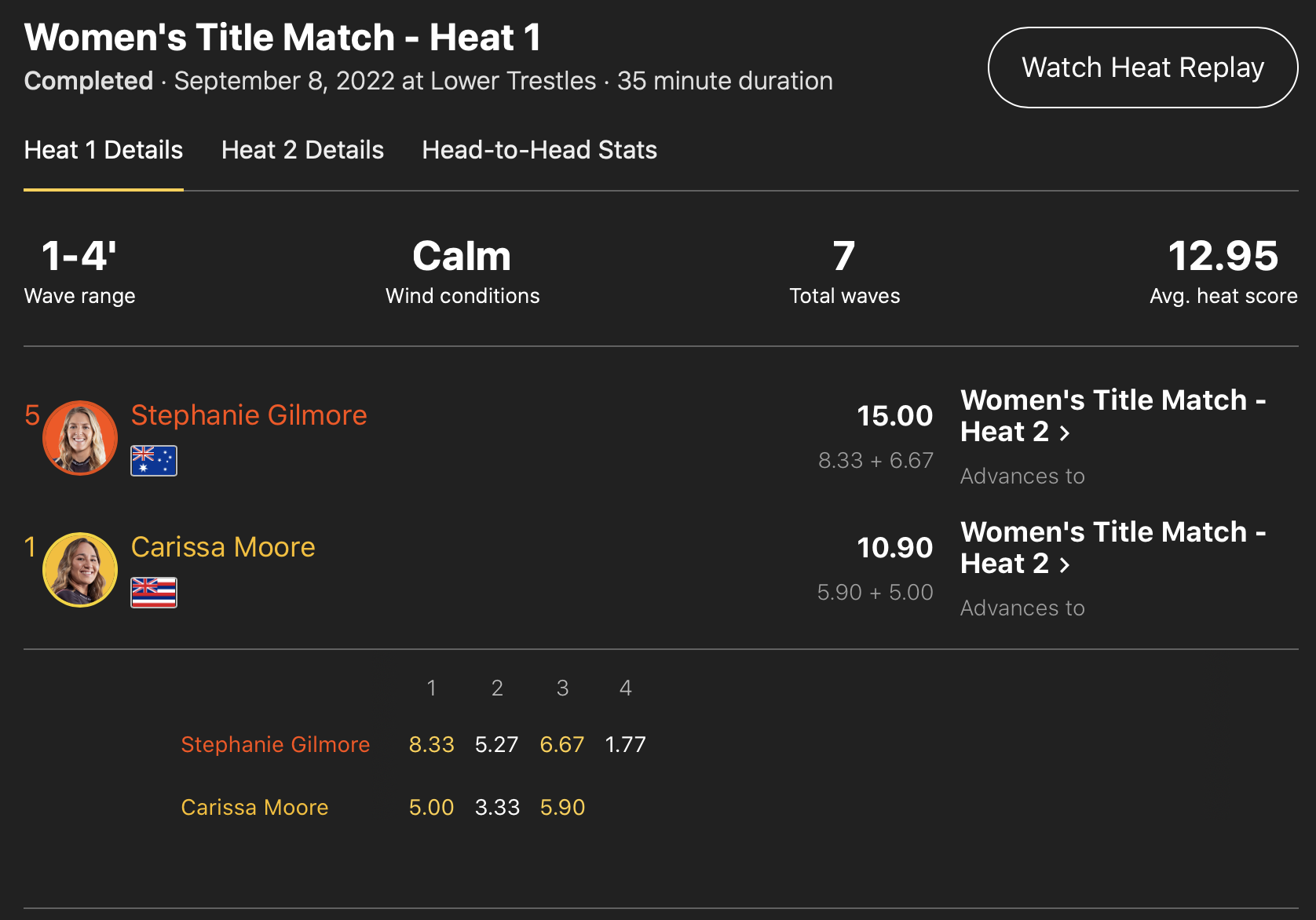Click the Hawaiian flag icon

pyautogui.click(x=154, y=593)
